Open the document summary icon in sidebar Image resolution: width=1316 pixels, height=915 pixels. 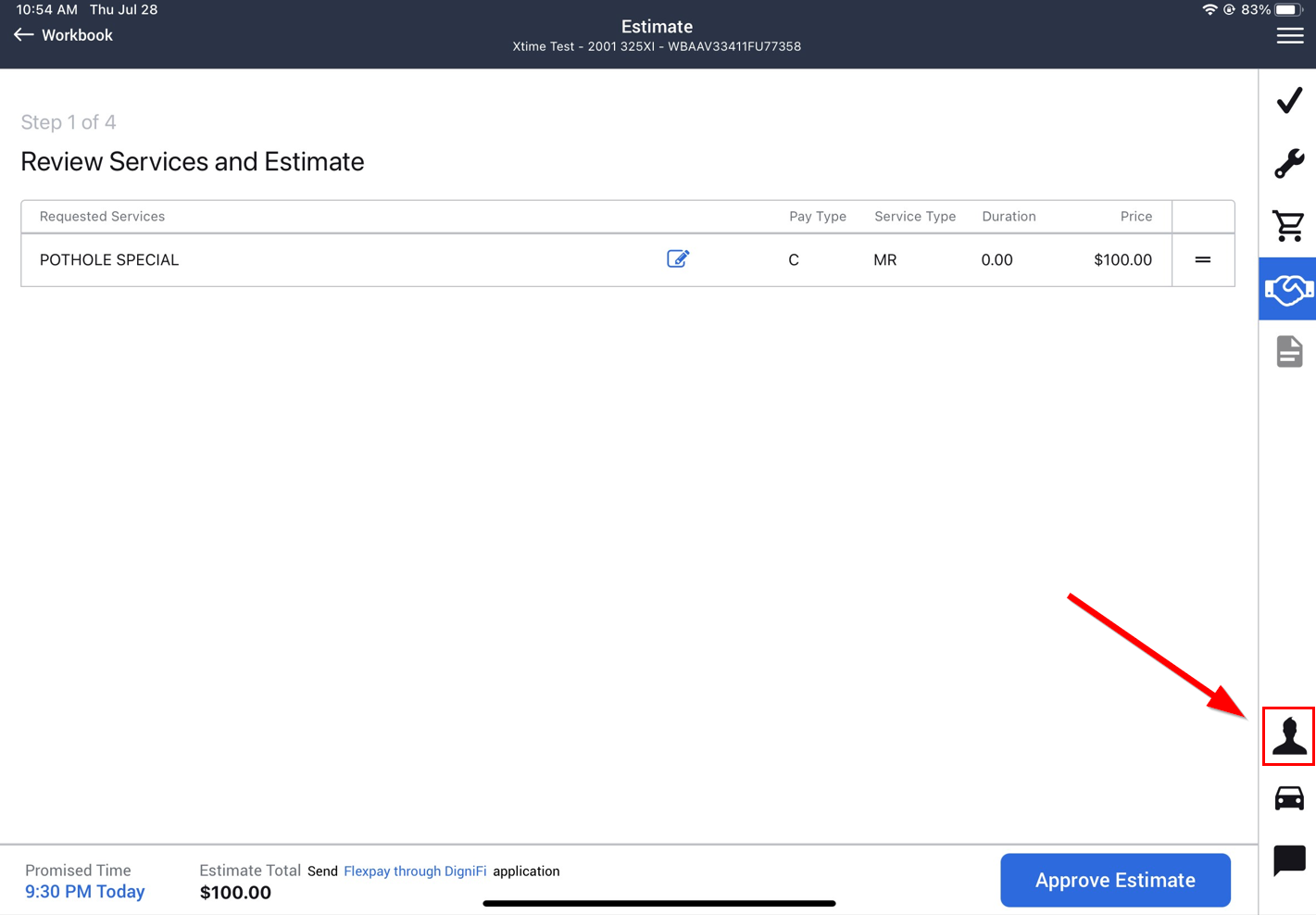pos(1289,351)
